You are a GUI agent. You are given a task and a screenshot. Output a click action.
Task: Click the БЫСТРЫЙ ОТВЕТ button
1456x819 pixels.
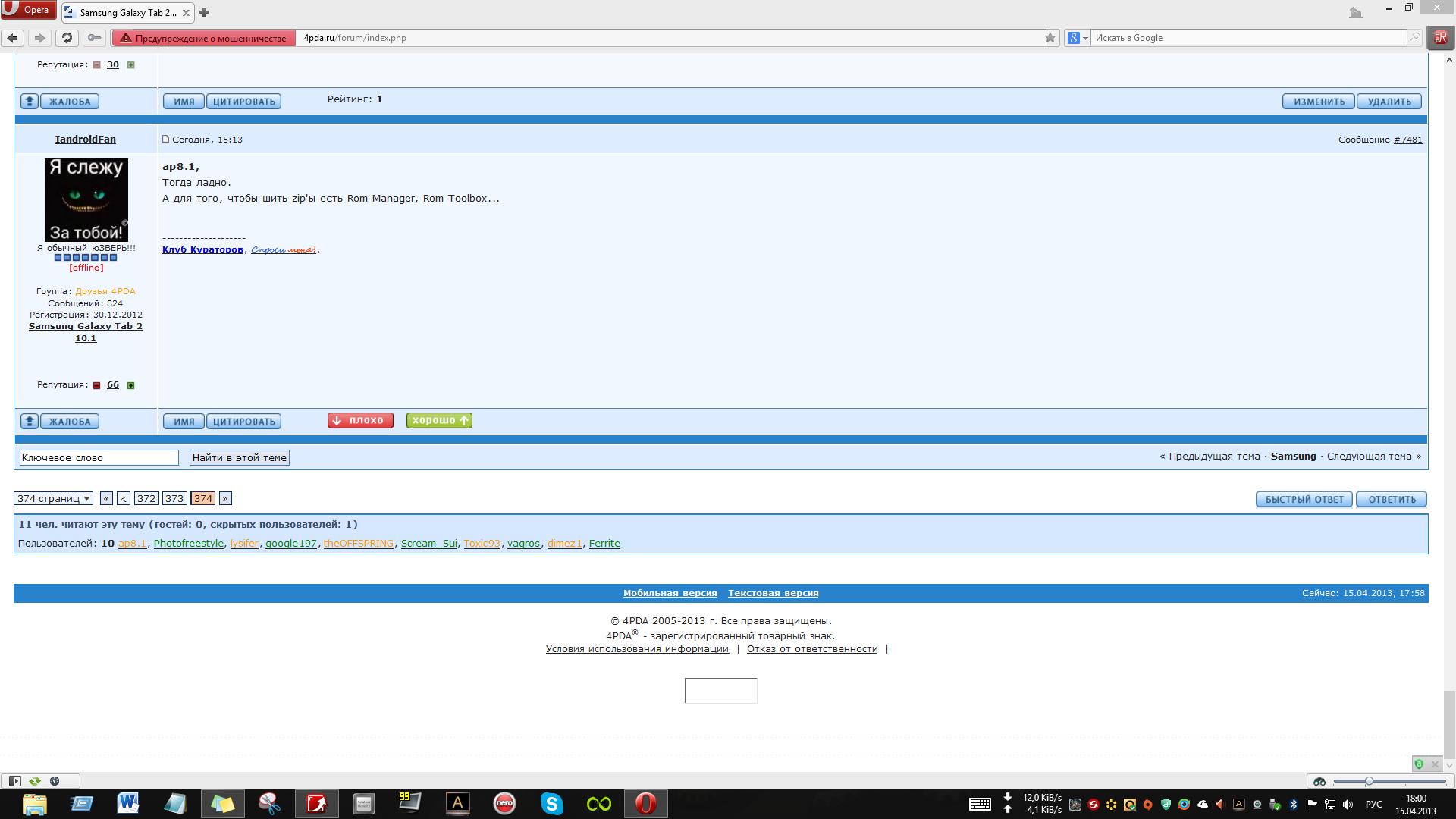coord(1303,499)
